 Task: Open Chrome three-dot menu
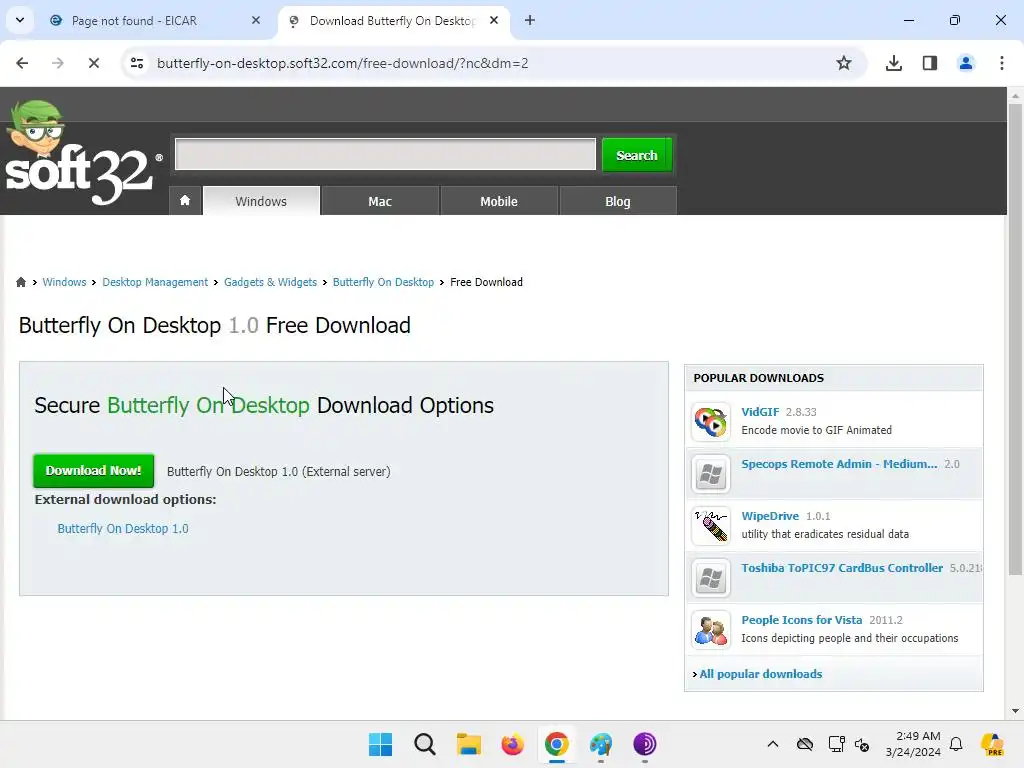pyautogui.click(x=1002, y=63)
